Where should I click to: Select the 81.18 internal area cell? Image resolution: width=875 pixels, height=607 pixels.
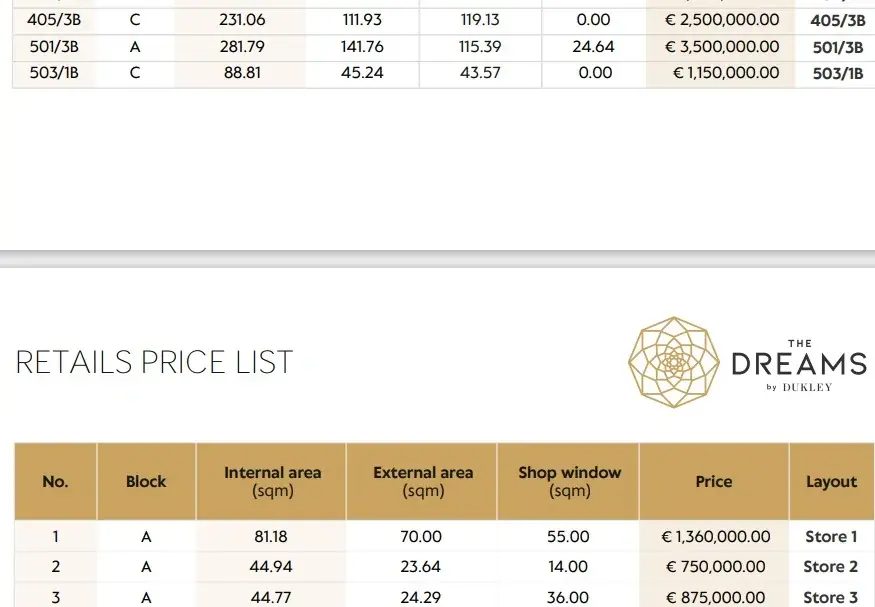pyautogui.click(x=271, y=537)
